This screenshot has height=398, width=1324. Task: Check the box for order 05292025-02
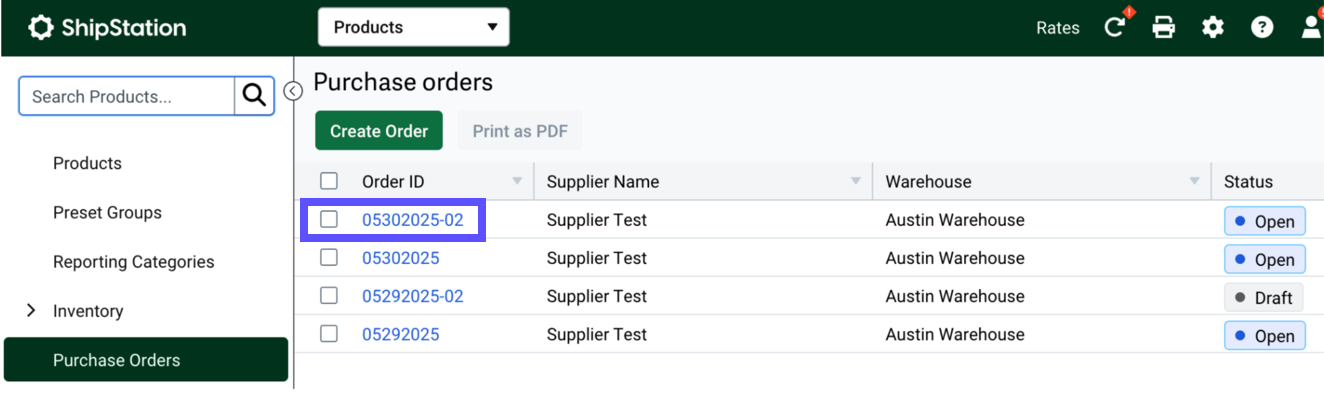[329, 295]
